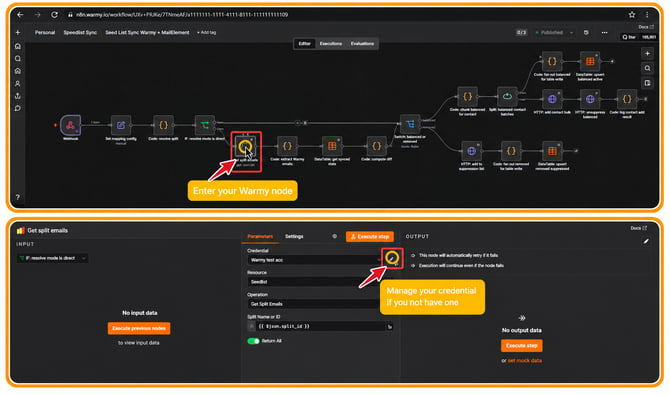Switch to the Editor tab
The height and width of the screenshot is (395, 670).
(x=304, y=44)
